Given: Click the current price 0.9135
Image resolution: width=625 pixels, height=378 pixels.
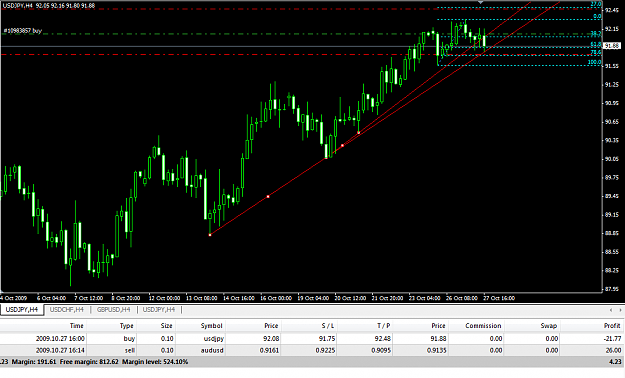Looking at the screenshot, I should [436, 350].
